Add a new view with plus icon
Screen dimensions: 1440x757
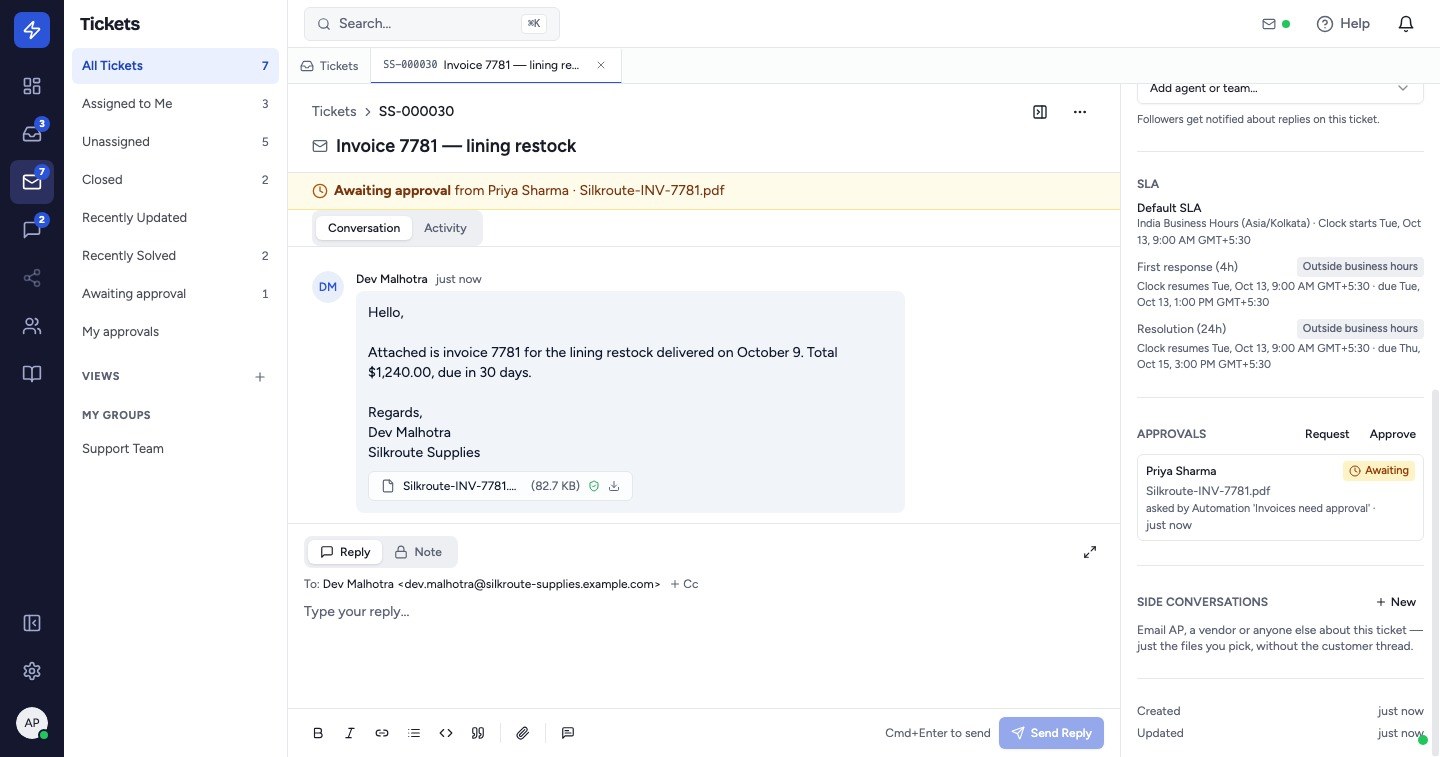coord(260,377)
